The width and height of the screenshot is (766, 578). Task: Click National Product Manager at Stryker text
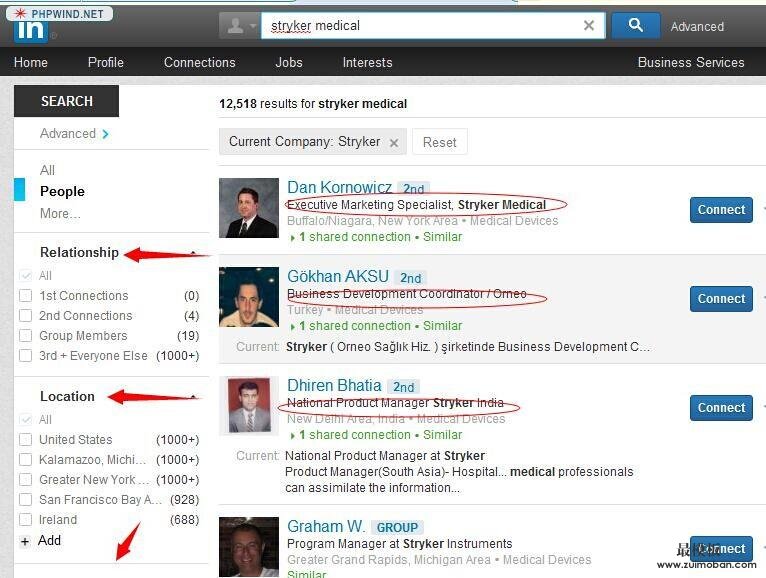[385, 456]
